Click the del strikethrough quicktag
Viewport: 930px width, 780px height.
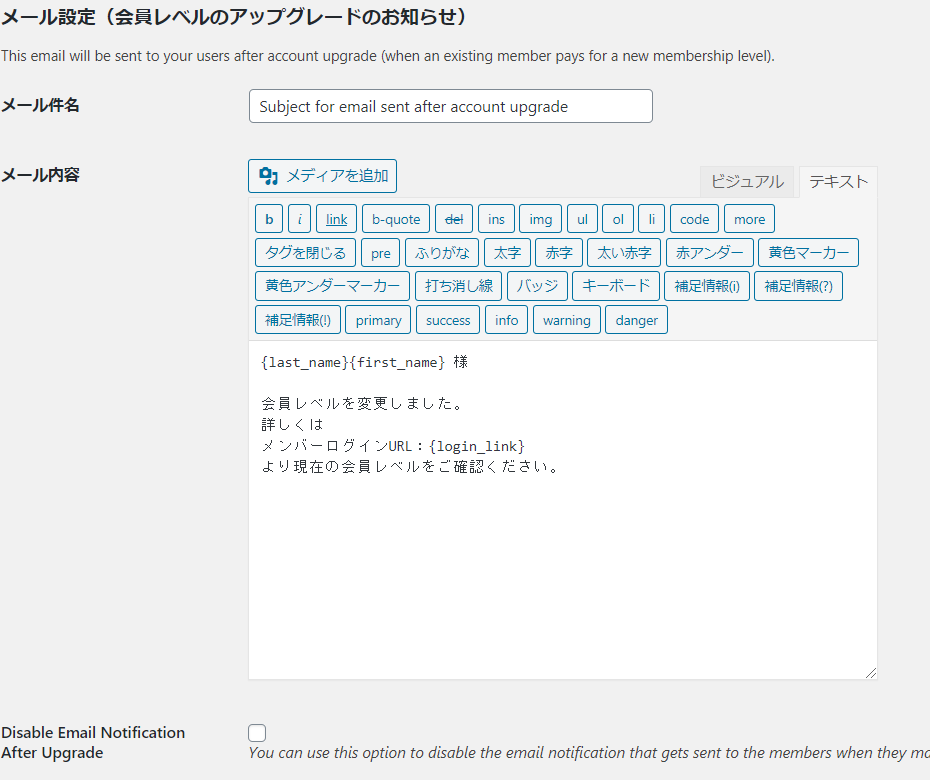tap(454, 219)
